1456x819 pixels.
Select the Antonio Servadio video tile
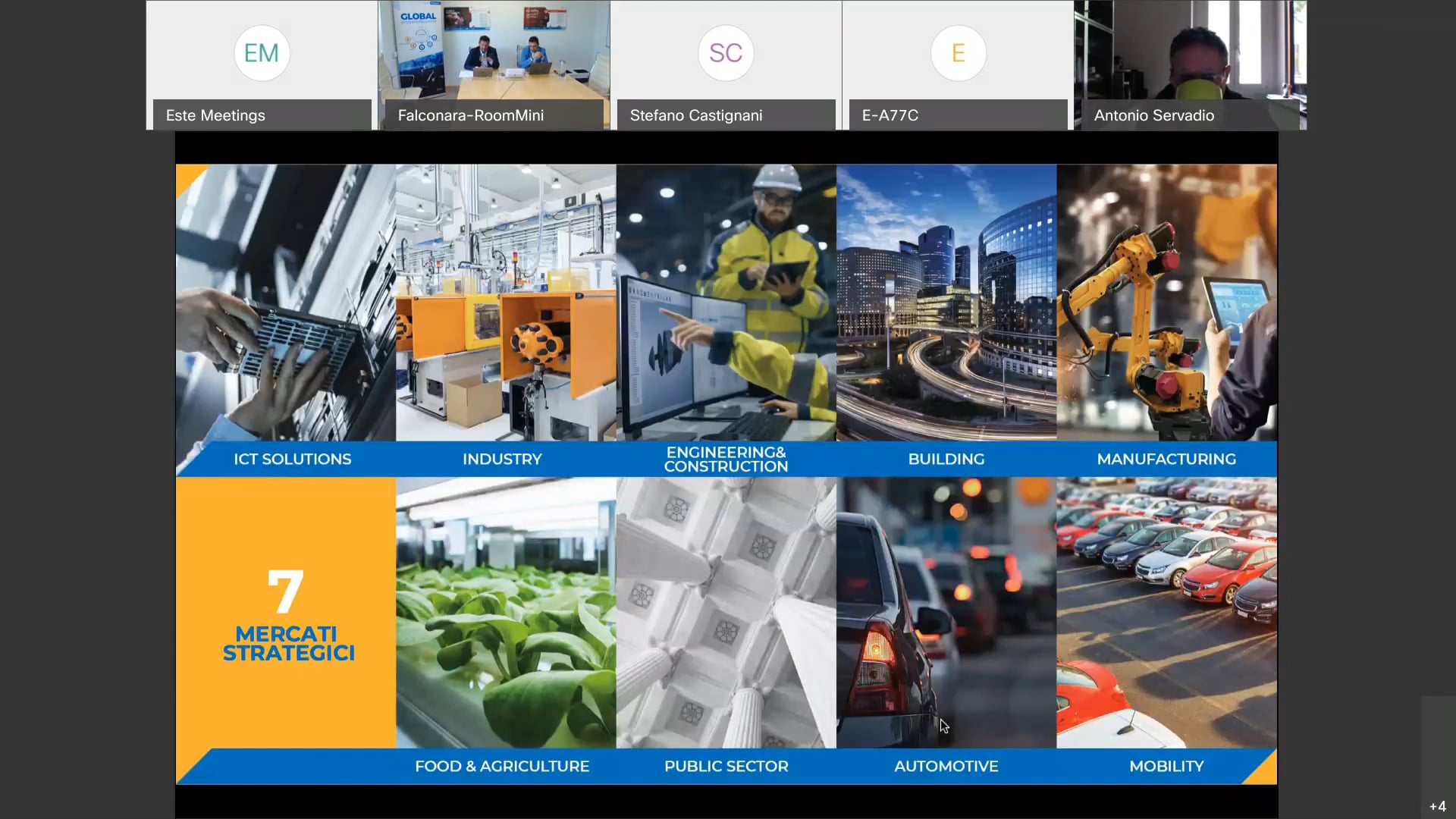pos(1191,65)
